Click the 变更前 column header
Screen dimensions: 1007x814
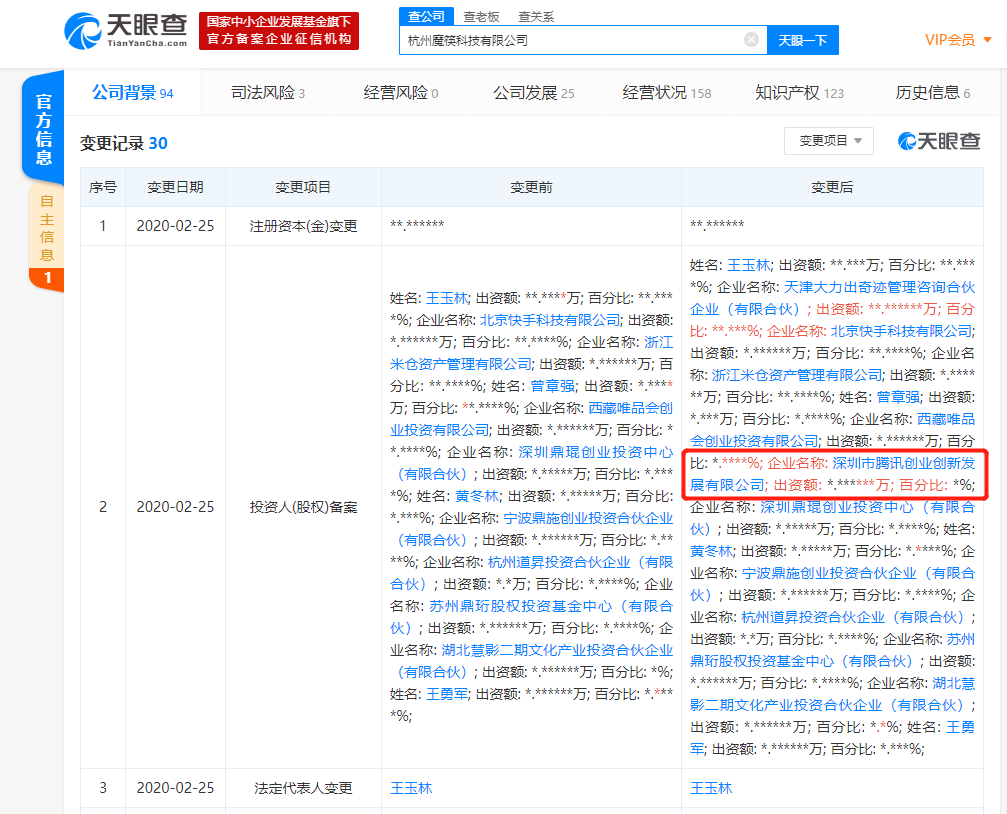tap(531, 187)
